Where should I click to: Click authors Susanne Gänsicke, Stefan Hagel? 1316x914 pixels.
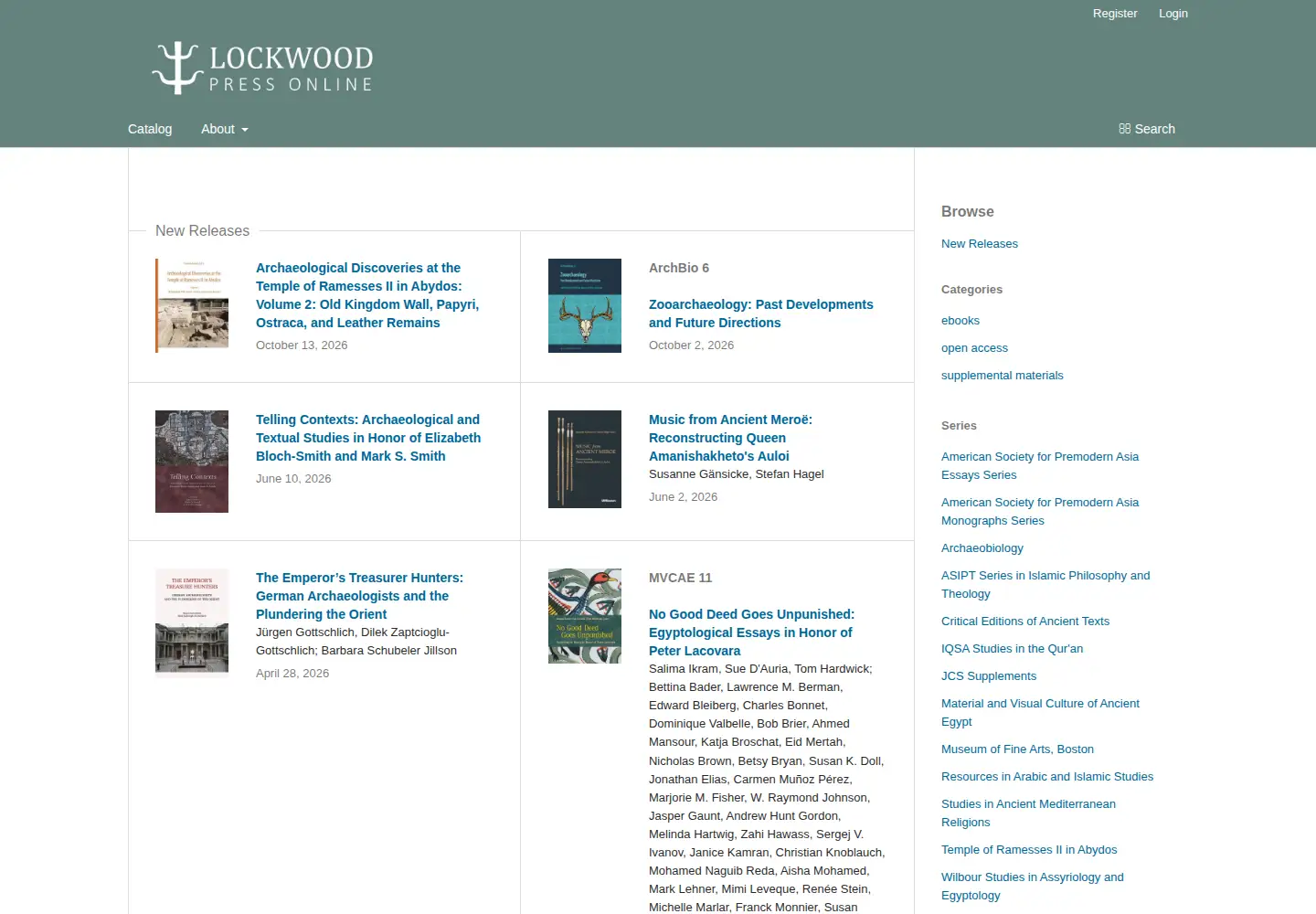coord(737,474)
